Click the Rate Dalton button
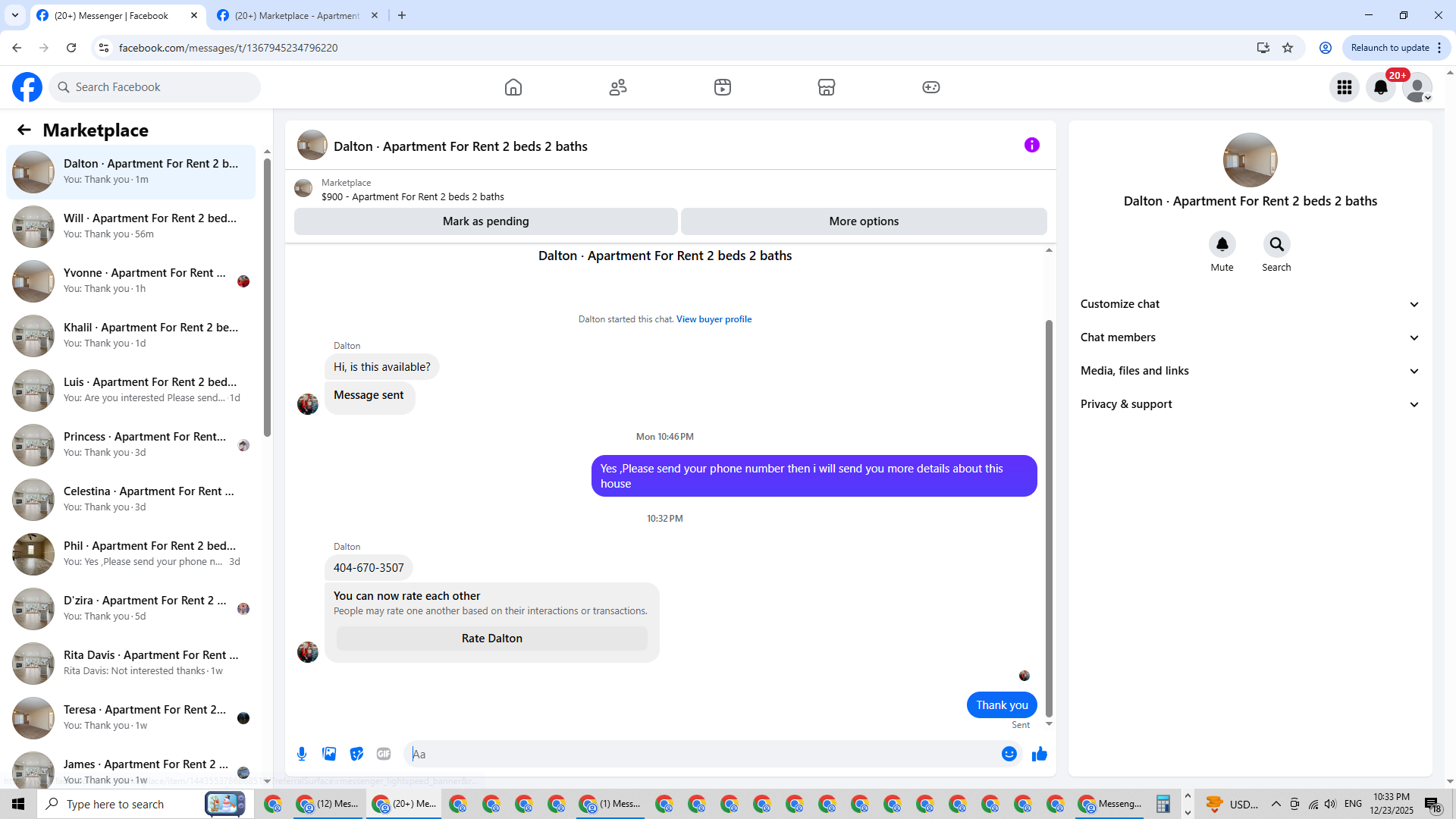1456x819 pixels. [x=491, y=639]
